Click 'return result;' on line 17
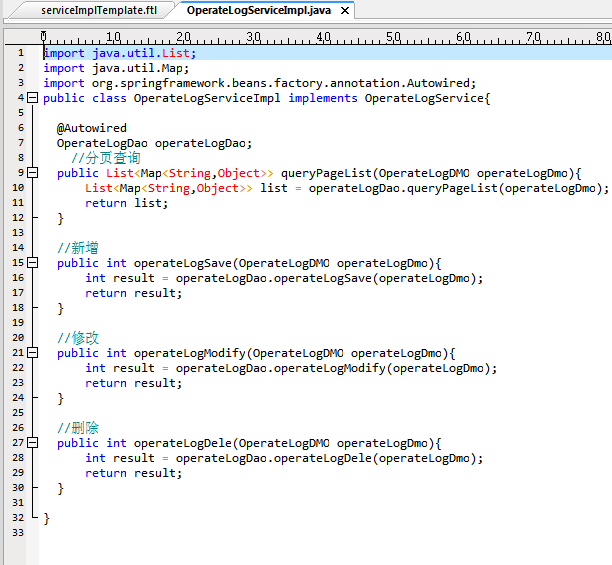 click(x=133, y=293)
